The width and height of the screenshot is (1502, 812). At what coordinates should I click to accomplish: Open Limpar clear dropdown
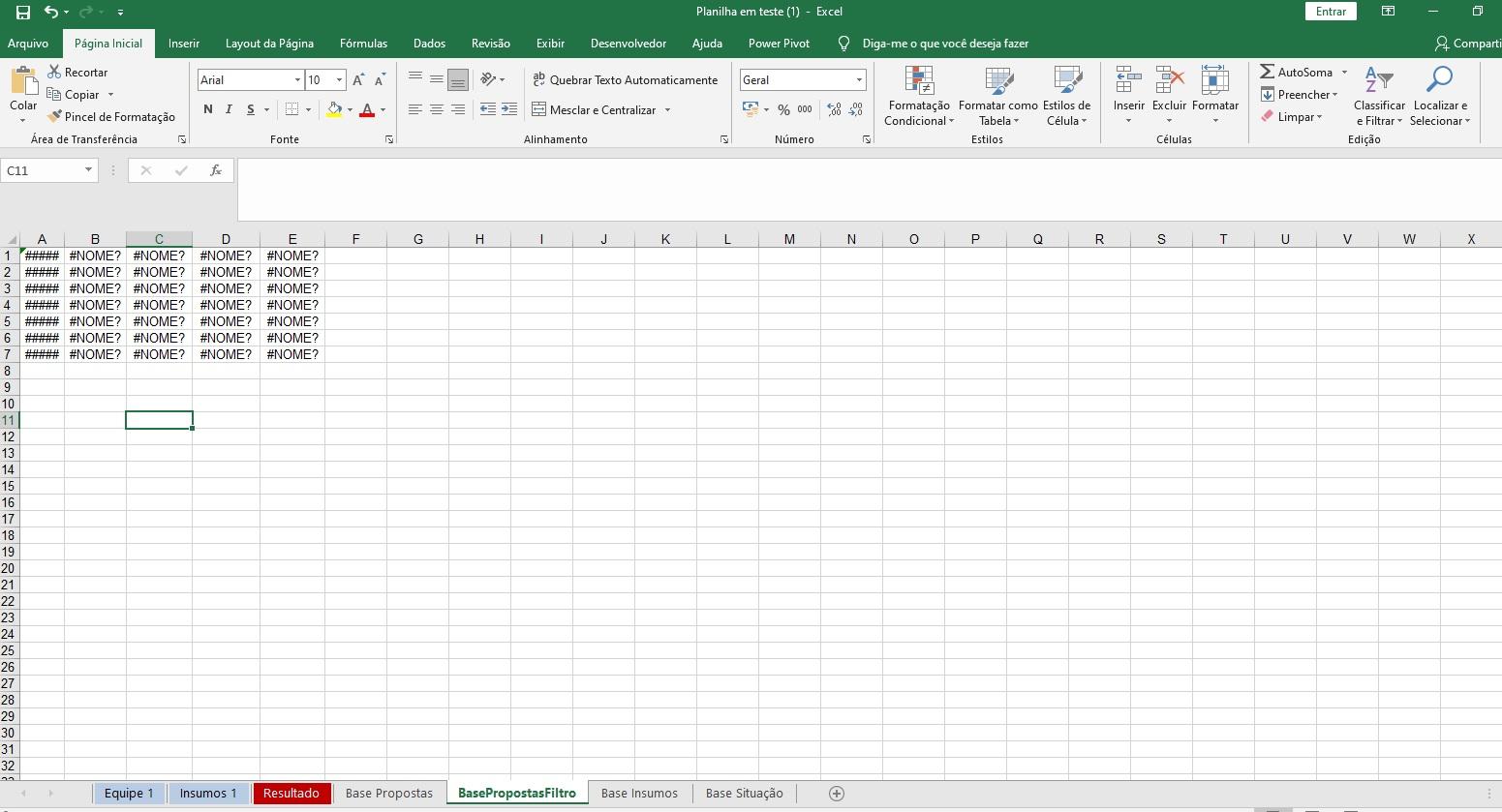(1291, 117)
